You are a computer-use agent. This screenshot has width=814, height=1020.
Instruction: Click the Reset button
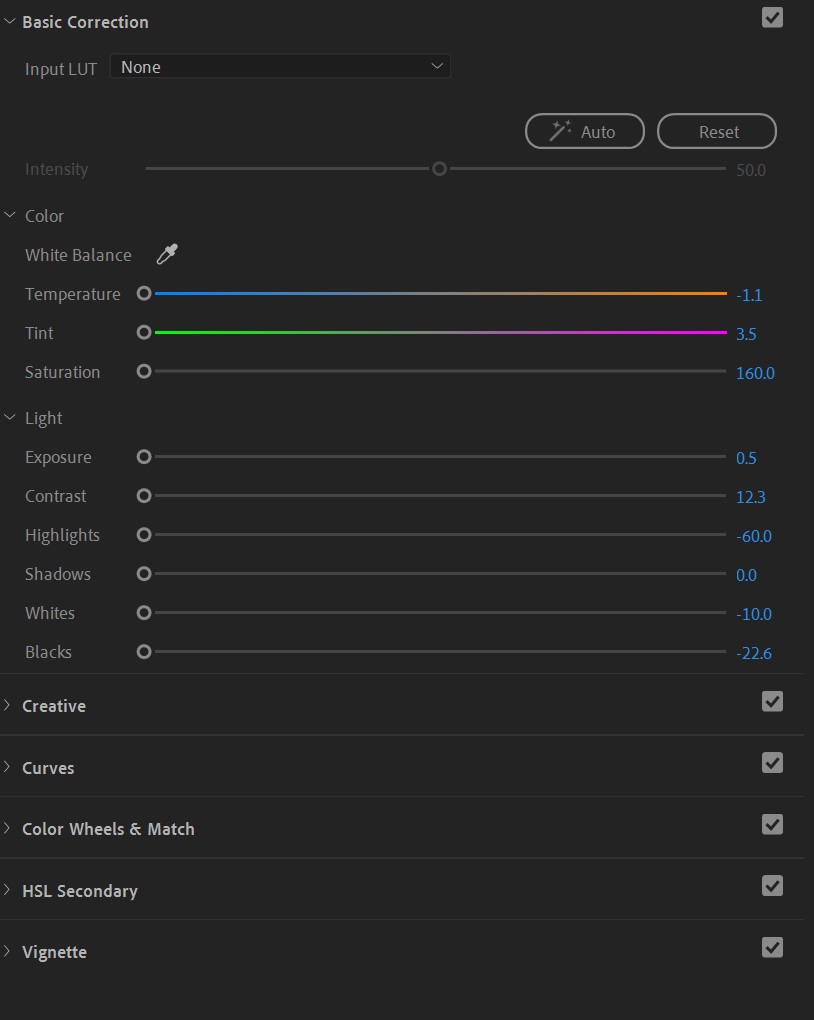716,131
